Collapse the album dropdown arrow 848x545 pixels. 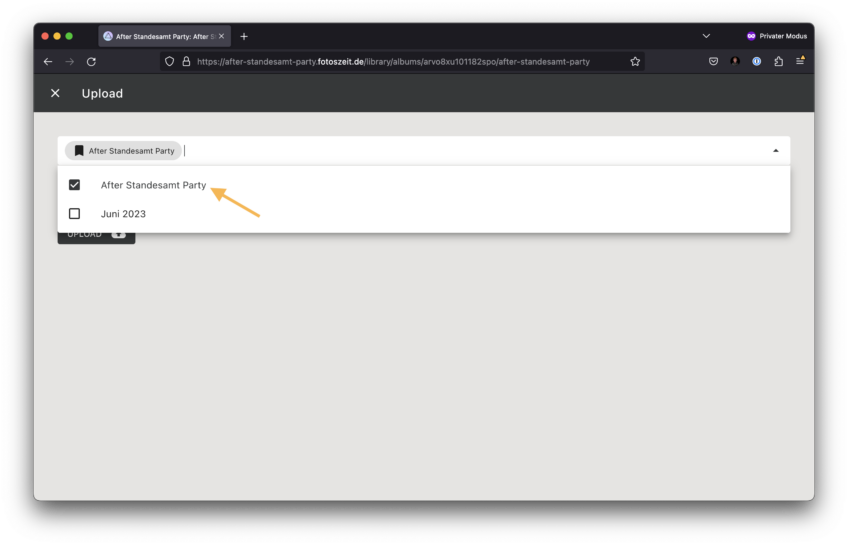[x=776, y=151]
